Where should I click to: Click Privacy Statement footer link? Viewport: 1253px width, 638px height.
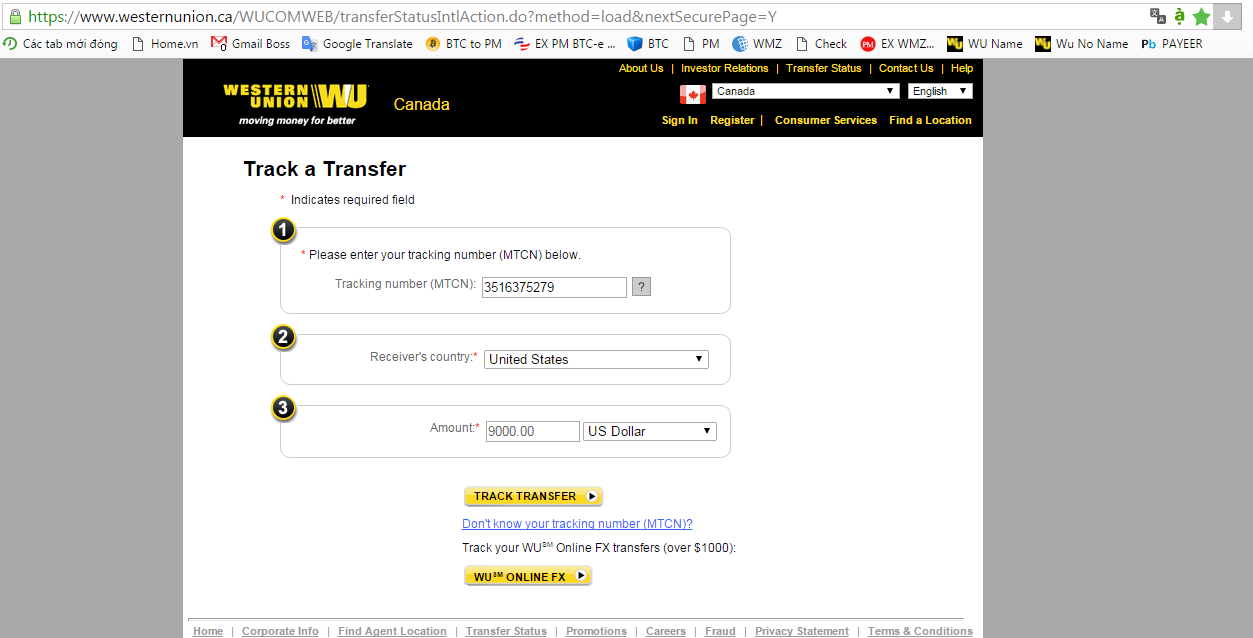click(802, 631)
